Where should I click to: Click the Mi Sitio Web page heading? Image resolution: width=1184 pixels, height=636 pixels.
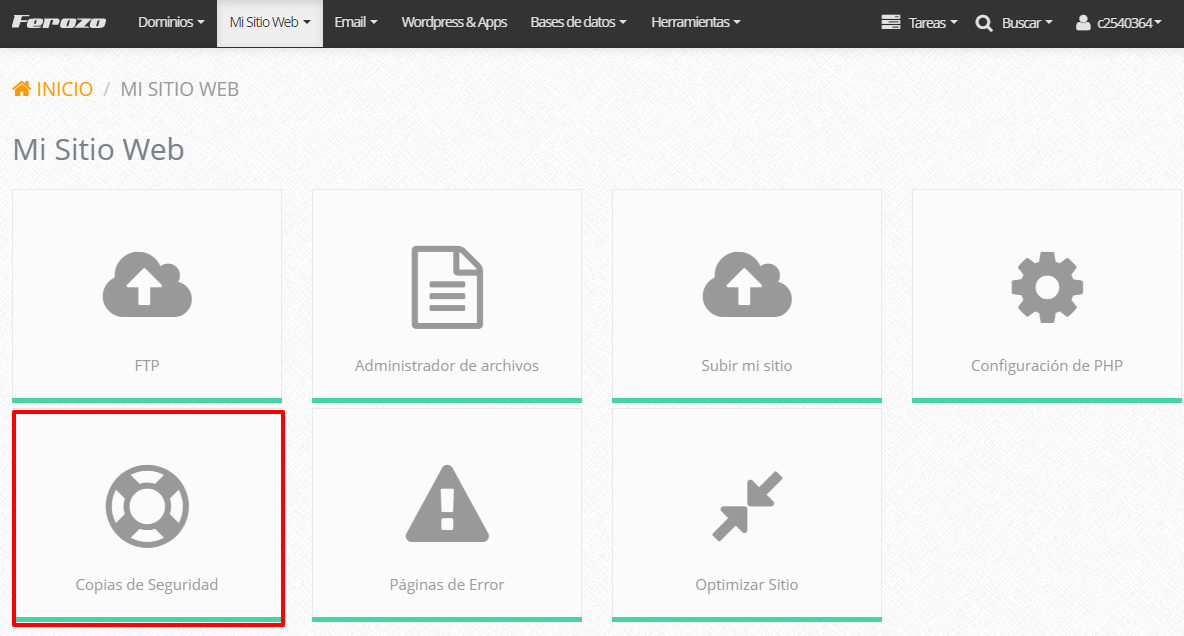point(99,150)
